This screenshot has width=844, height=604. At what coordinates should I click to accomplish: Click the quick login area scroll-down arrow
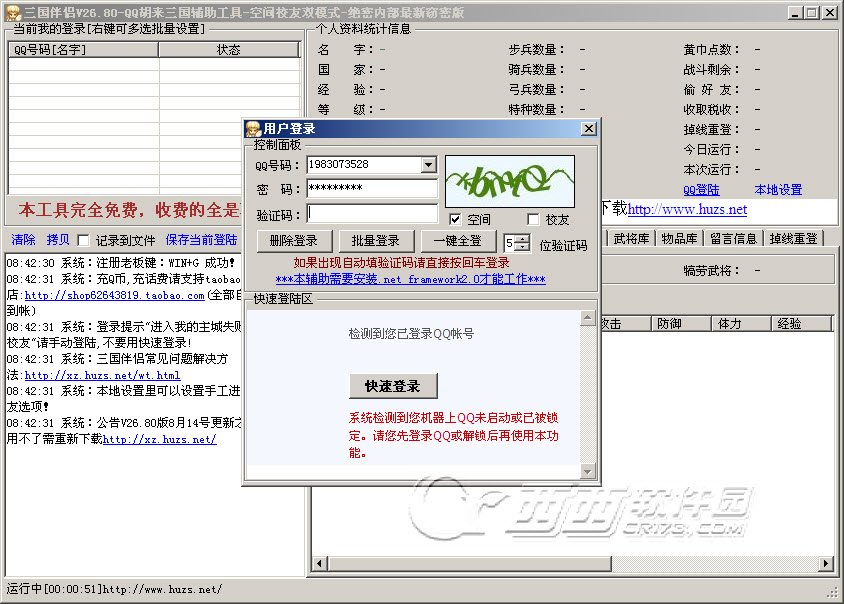tap(588, 472)
